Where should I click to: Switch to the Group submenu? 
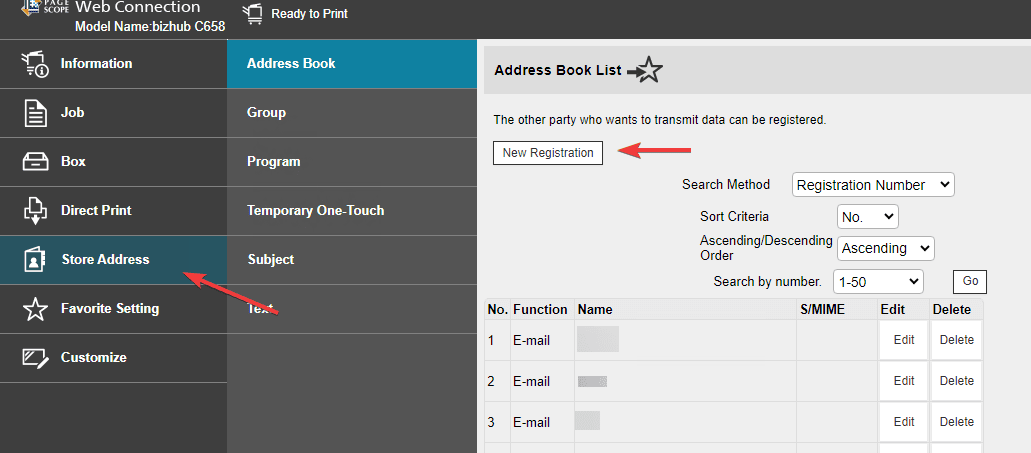[352, 113]
